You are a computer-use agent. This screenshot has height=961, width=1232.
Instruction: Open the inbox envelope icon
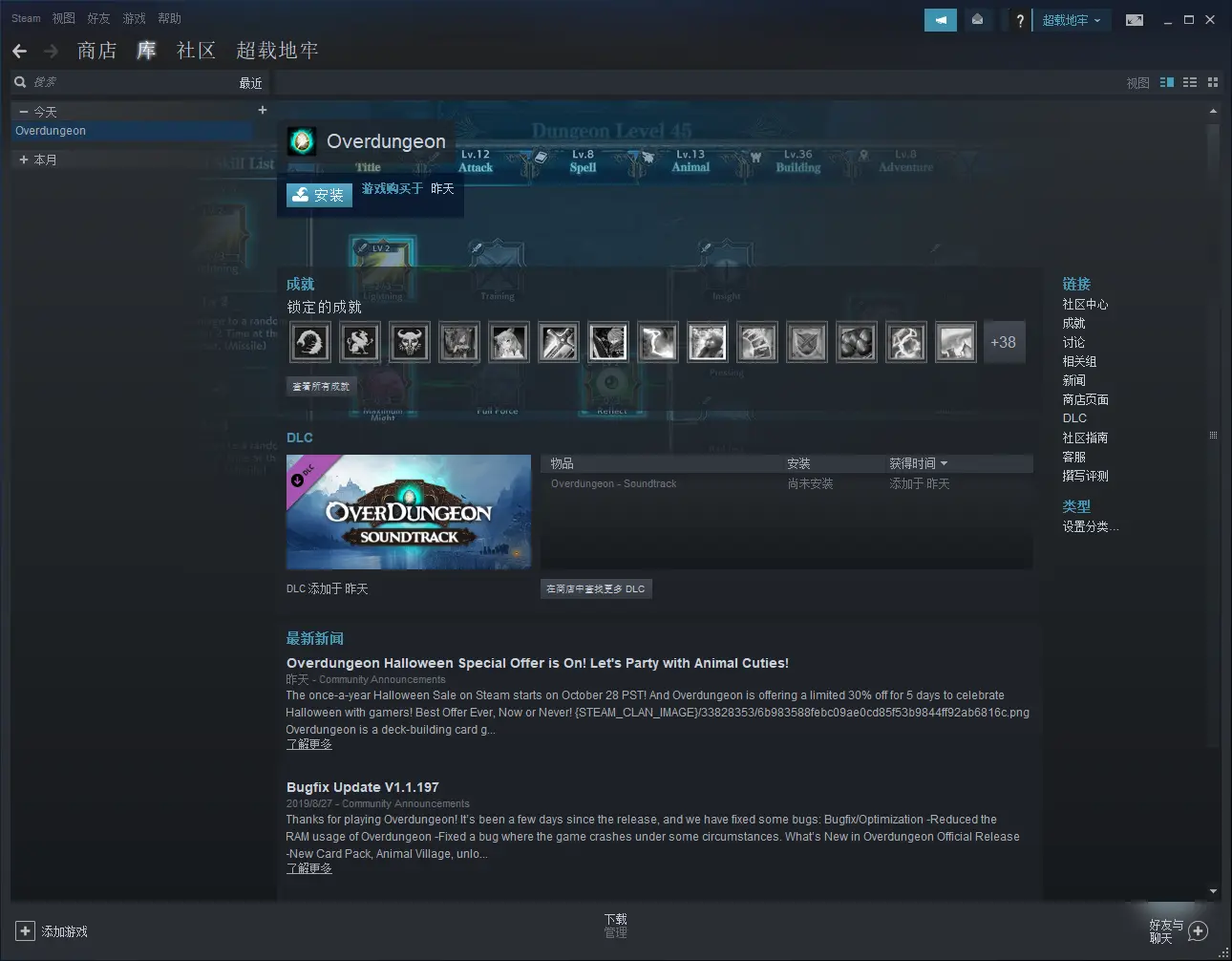(x=978, y=20)
